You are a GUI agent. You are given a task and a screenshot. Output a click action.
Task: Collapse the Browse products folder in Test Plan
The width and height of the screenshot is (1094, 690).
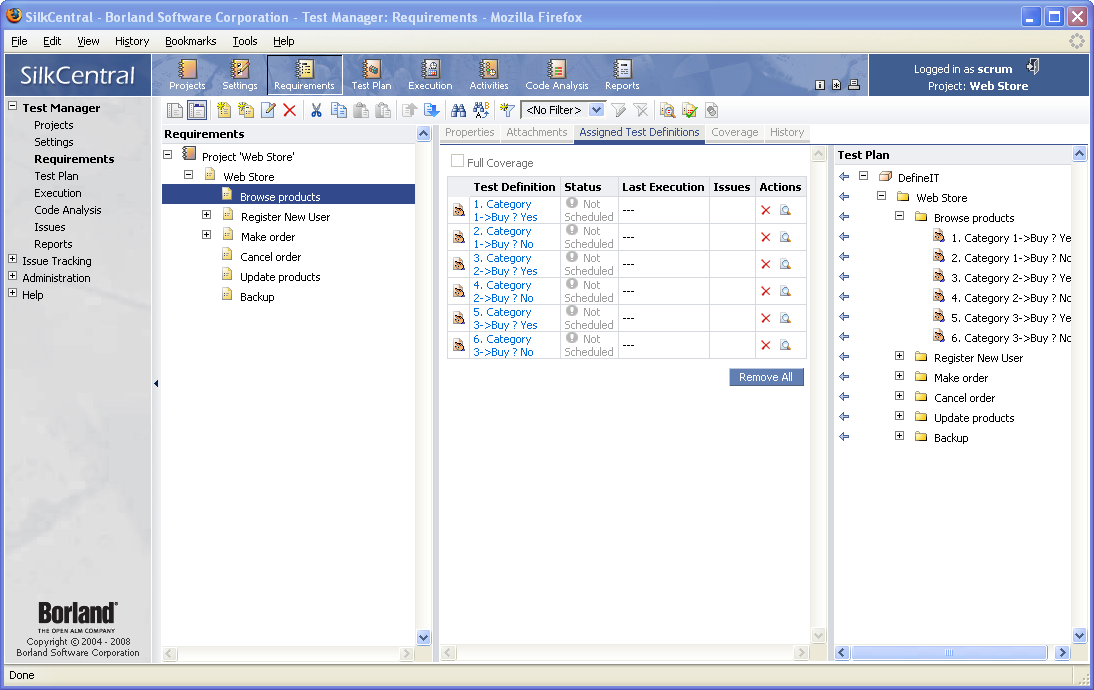899,216
